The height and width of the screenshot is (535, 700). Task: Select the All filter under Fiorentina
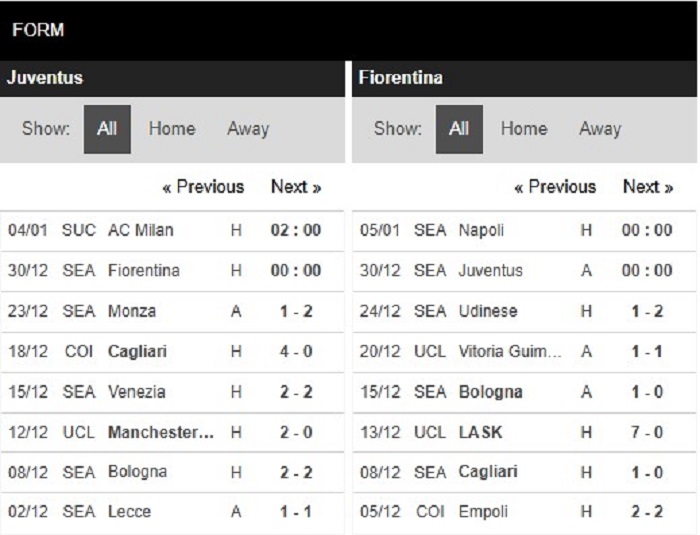coord(459,129)
